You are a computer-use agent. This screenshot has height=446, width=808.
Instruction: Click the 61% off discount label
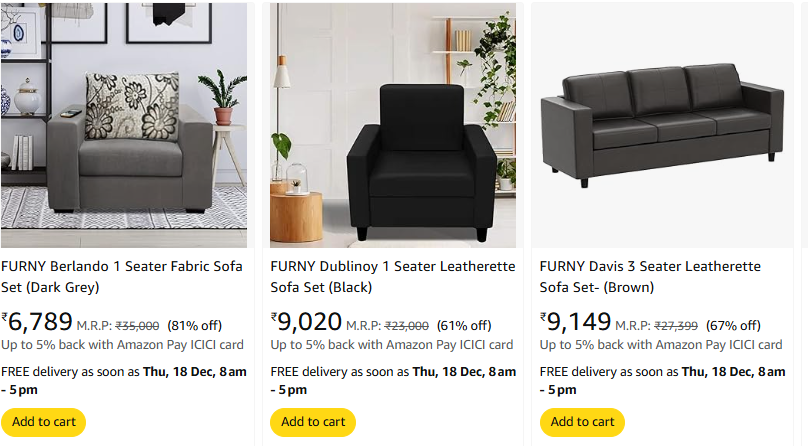point(464,326)
